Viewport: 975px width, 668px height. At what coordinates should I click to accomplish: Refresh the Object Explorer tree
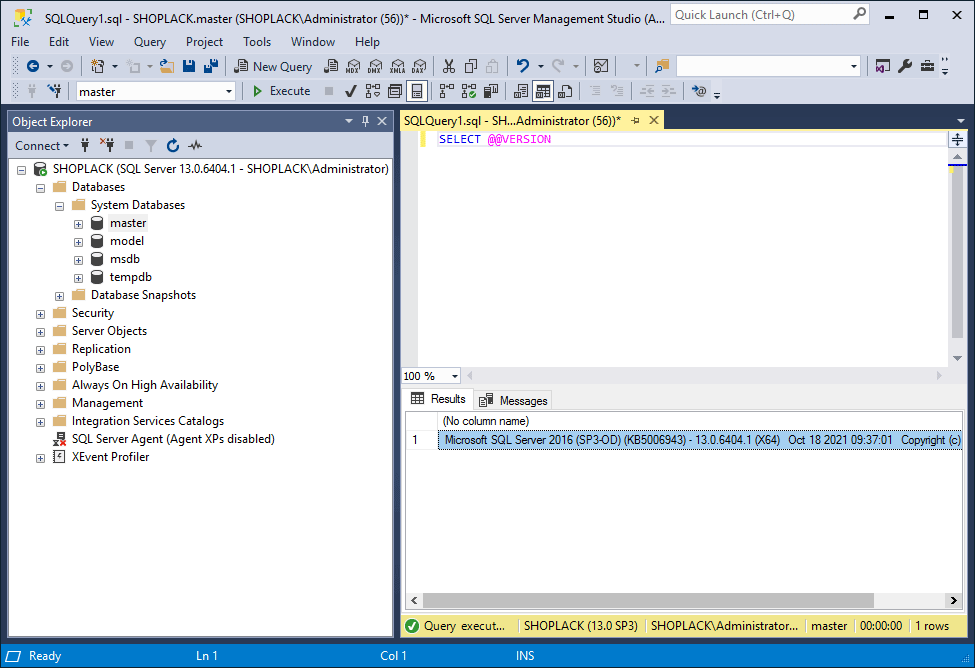click(x=173, y=146)
